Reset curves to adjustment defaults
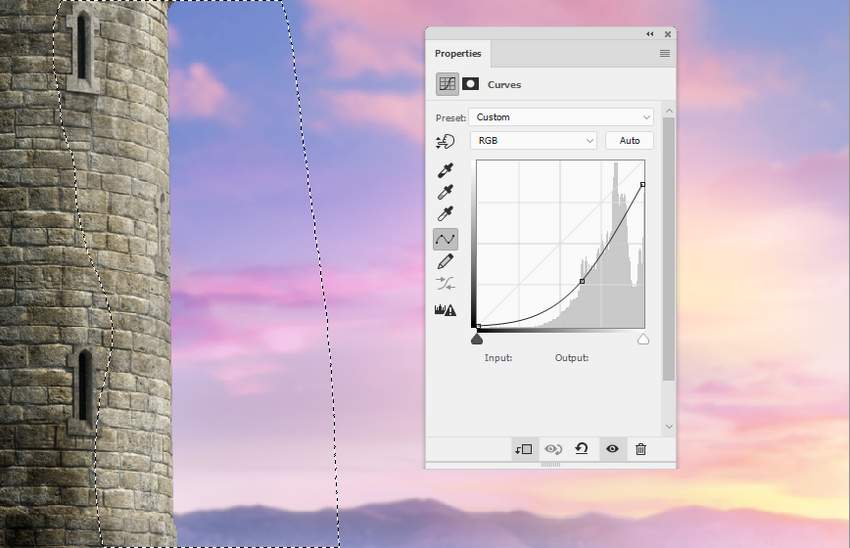This screenshot has width=850, height=548. click(x=582, y=449)
